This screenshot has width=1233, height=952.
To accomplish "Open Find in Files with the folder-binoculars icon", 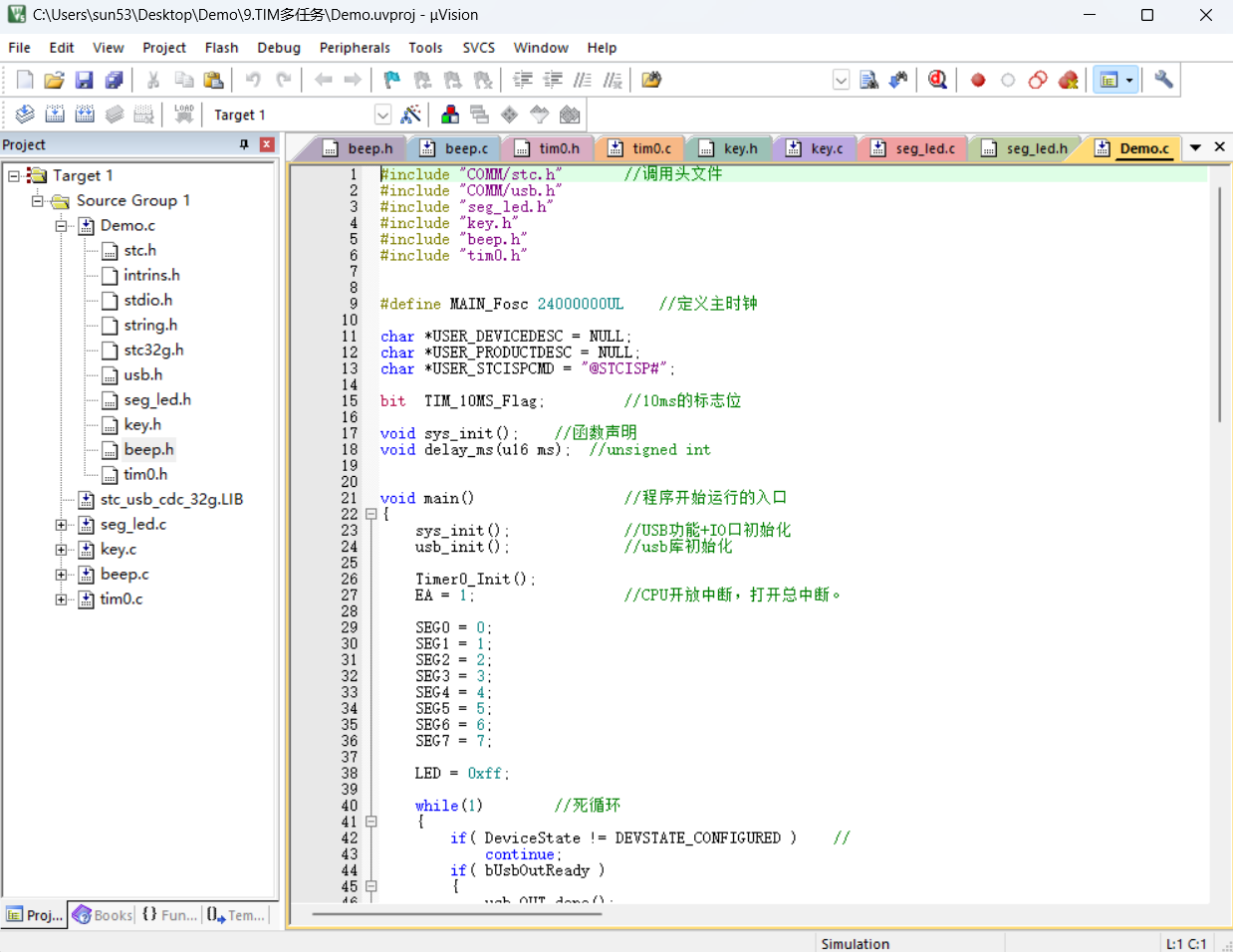I will pos(651,80).
